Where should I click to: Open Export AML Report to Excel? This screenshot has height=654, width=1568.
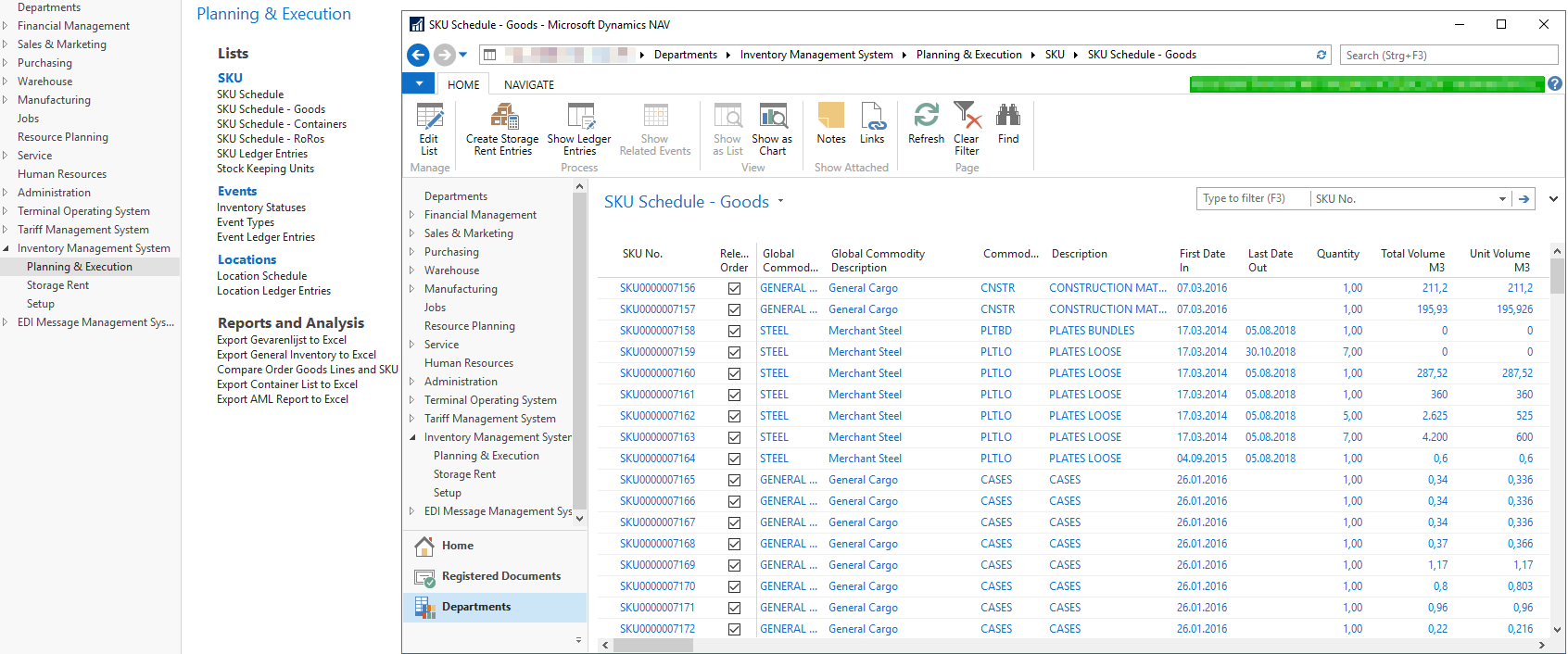pos(283,399)
